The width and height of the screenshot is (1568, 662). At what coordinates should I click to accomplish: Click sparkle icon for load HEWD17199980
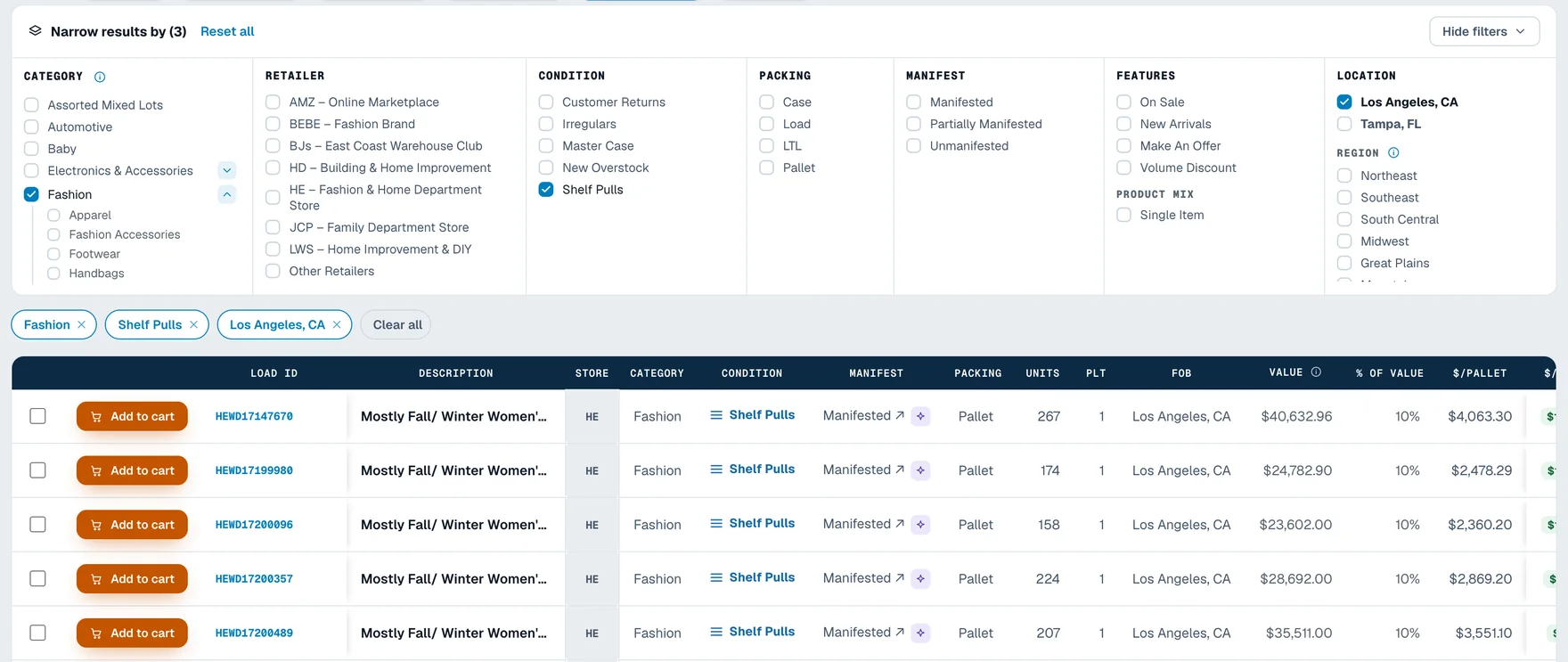[920, 470]
